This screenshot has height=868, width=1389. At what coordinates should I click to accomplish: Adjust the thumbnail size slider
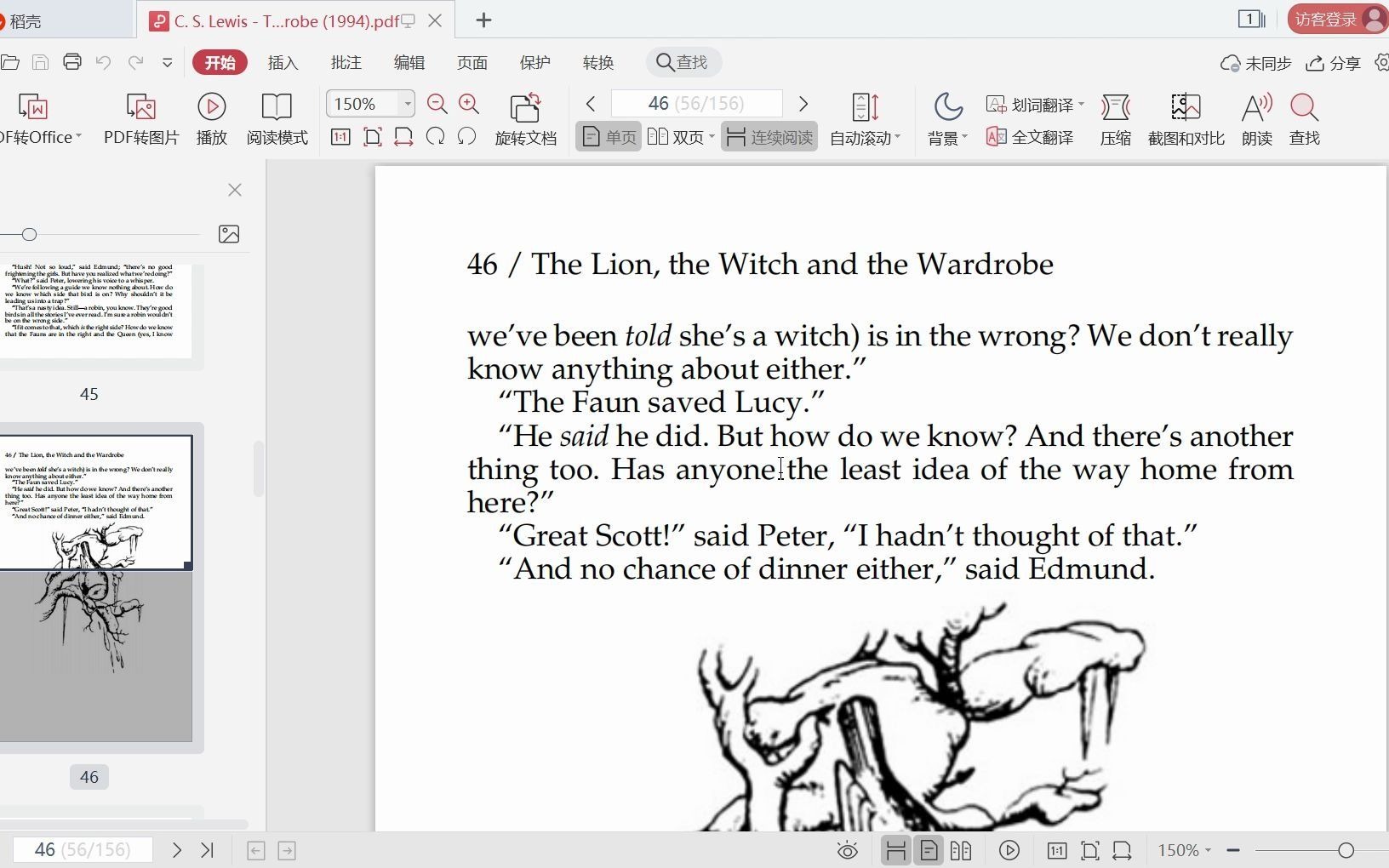30,234
